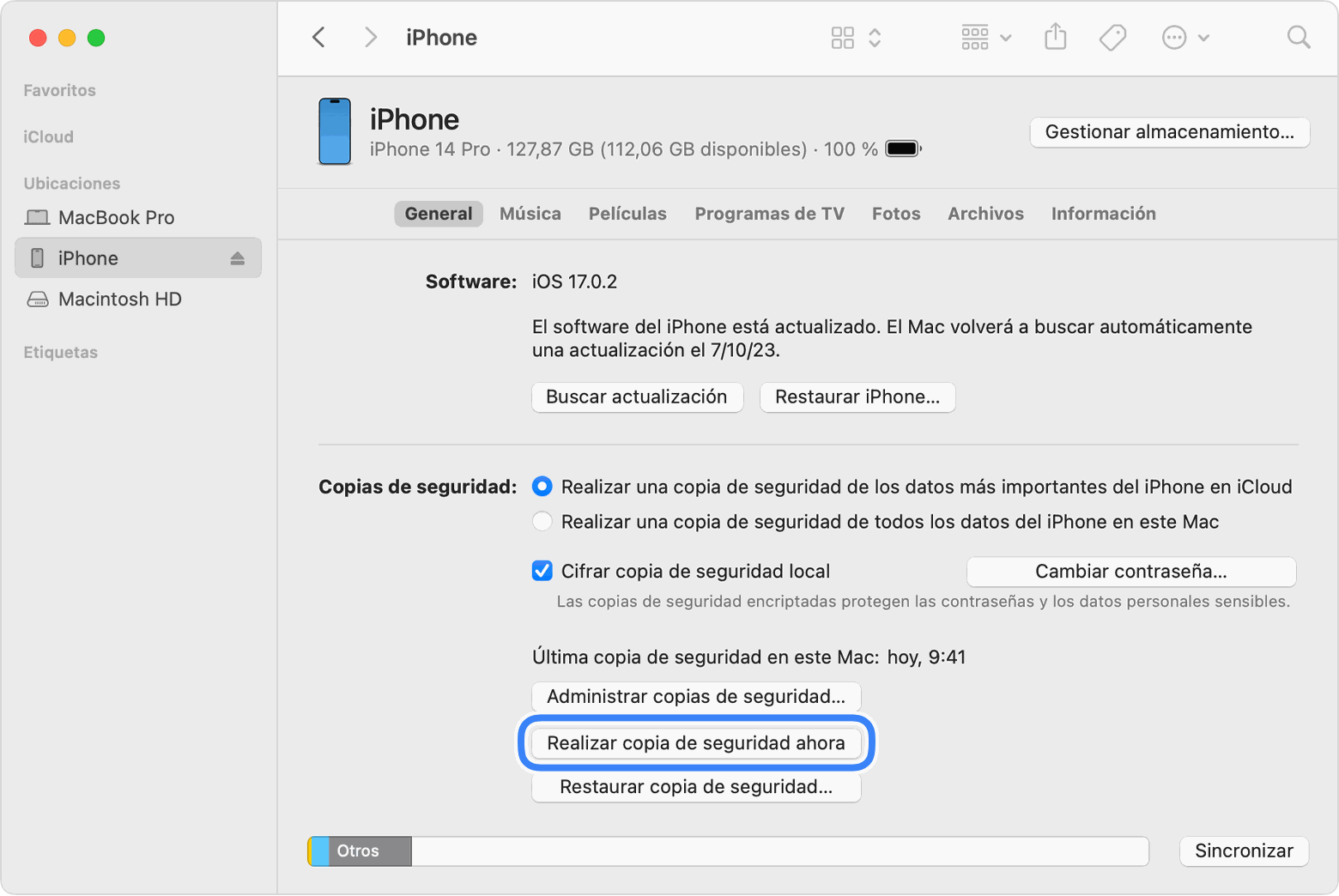Open the ellipsis actions menu
The image size is (1339, 896).
pos(1174,38)
